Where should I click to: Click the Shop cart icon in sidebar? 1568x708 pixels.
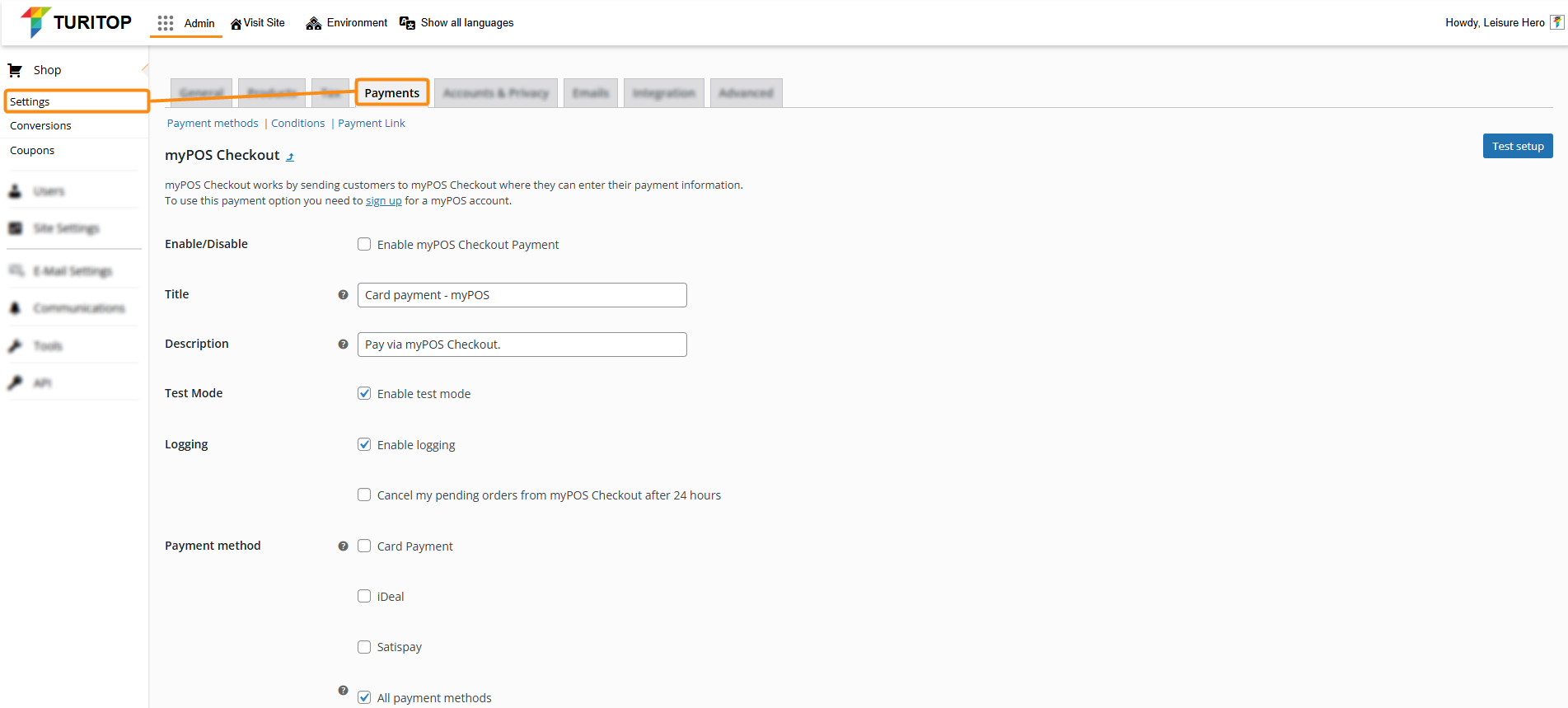click(15, 70)
